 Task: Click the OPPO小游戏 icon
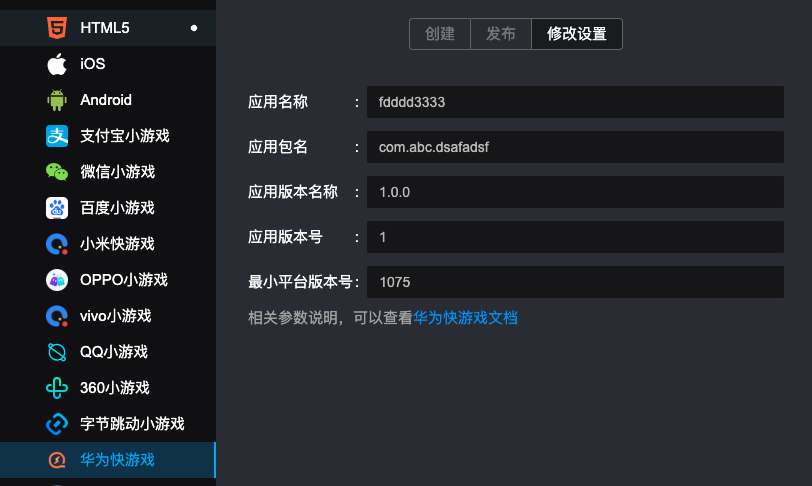(x=57, y=280)
